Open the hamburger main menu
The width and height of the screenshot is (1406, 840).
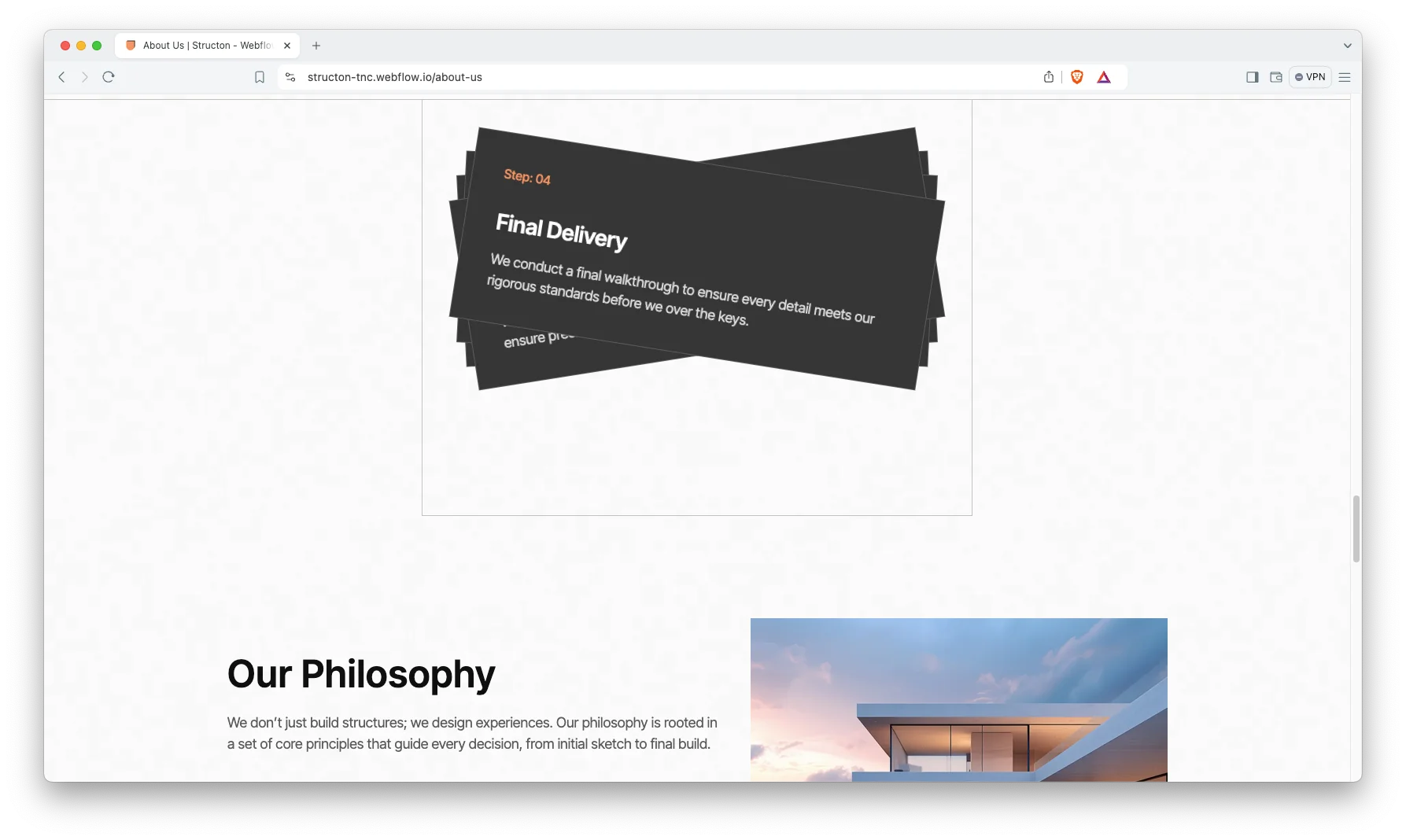pos(1345,77)
